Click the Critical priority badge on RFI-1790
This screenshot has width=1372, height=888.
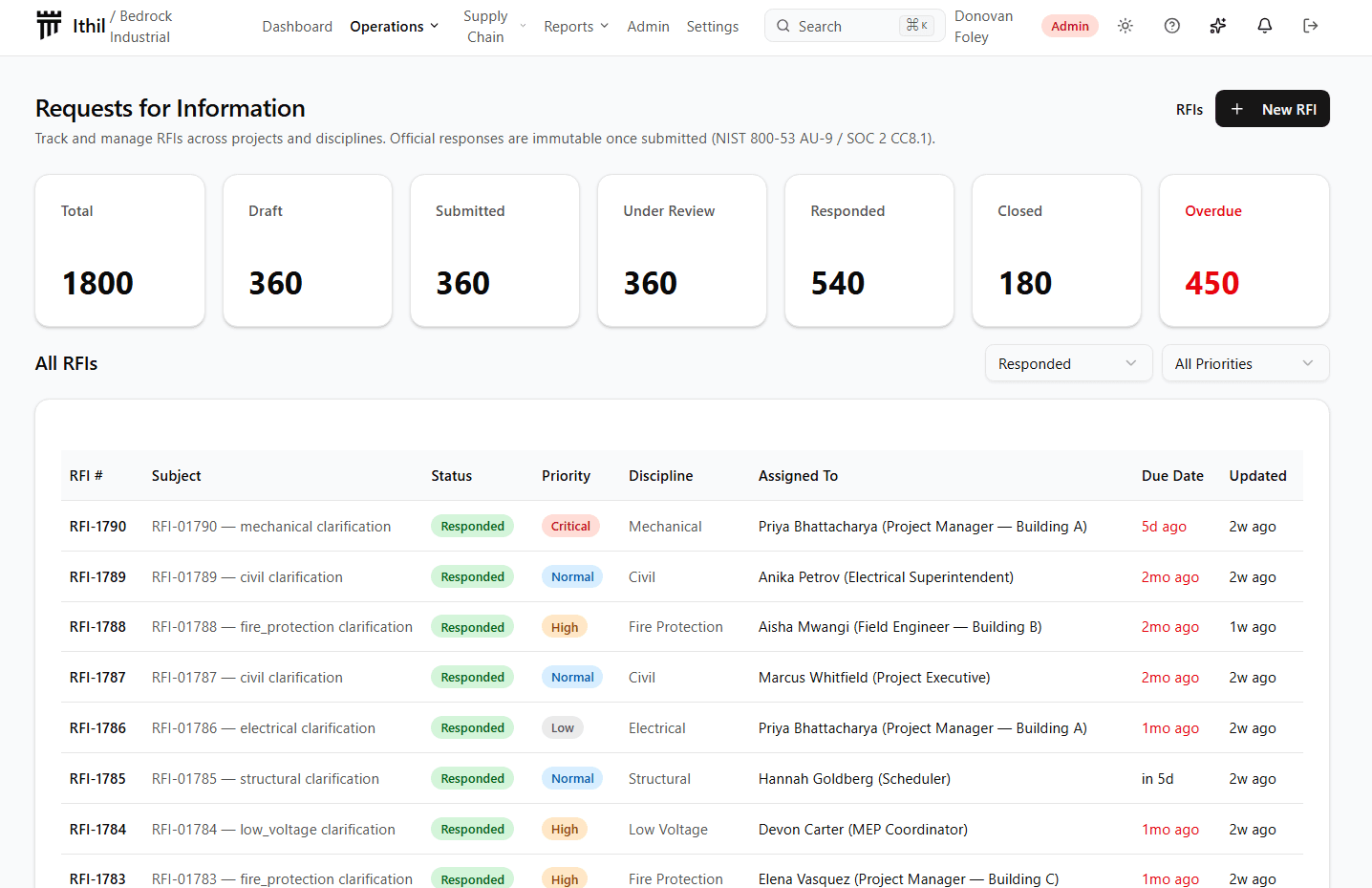pyautogui.click(x=570, y=527)
